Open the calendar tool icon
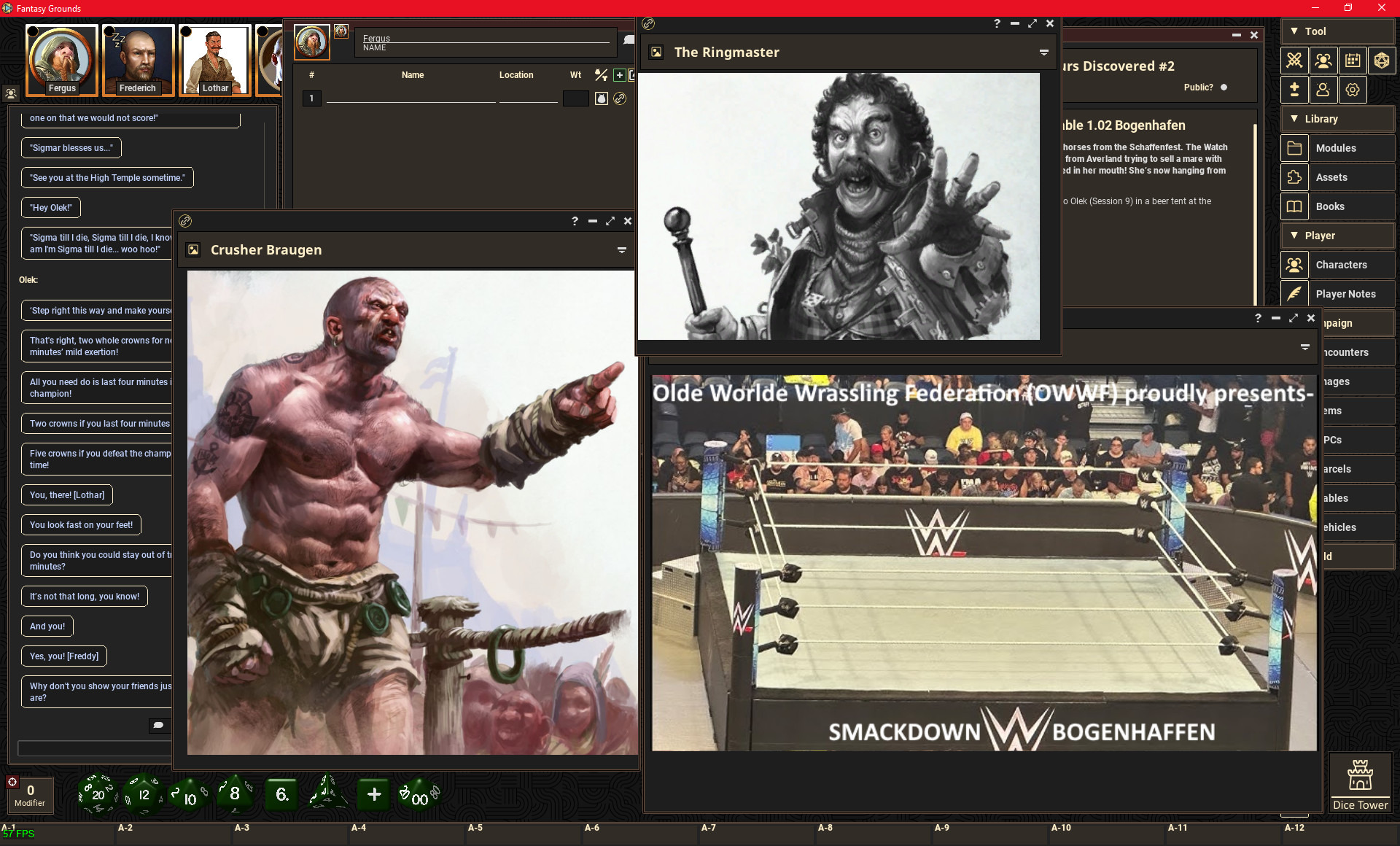 click(x=1353, y=61)
